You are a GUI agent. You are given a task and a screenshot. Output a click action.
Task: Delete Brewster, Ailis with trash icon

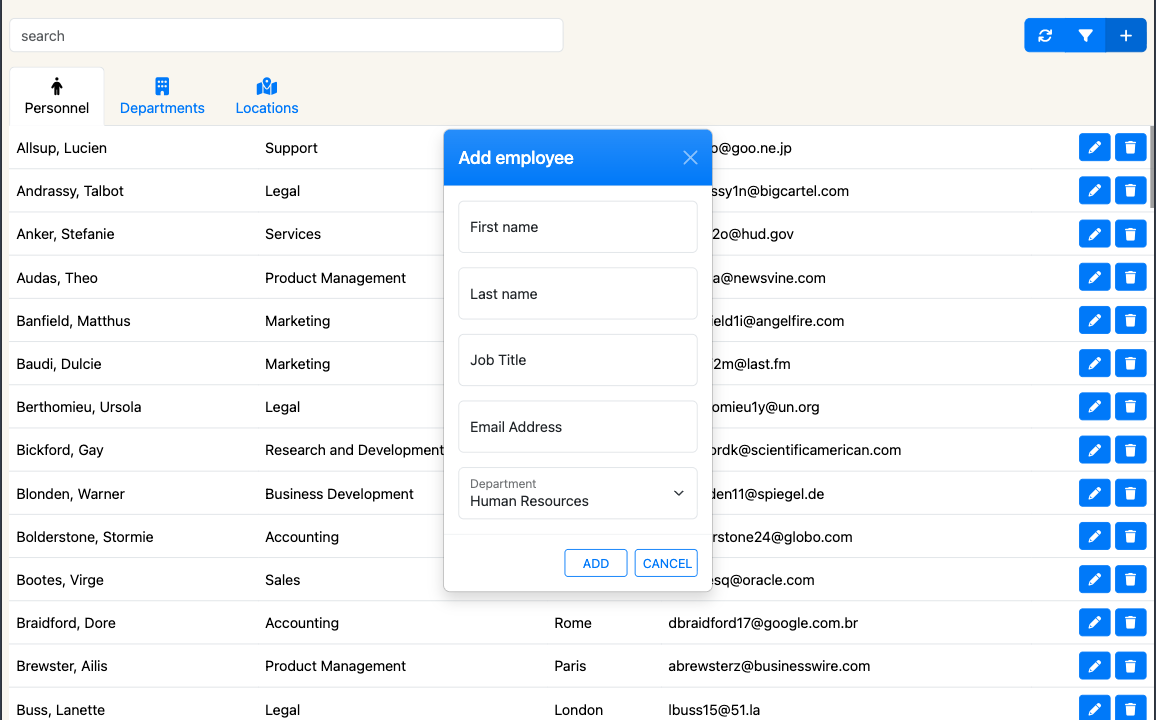pyautogui.click(x=1130, y=665)
